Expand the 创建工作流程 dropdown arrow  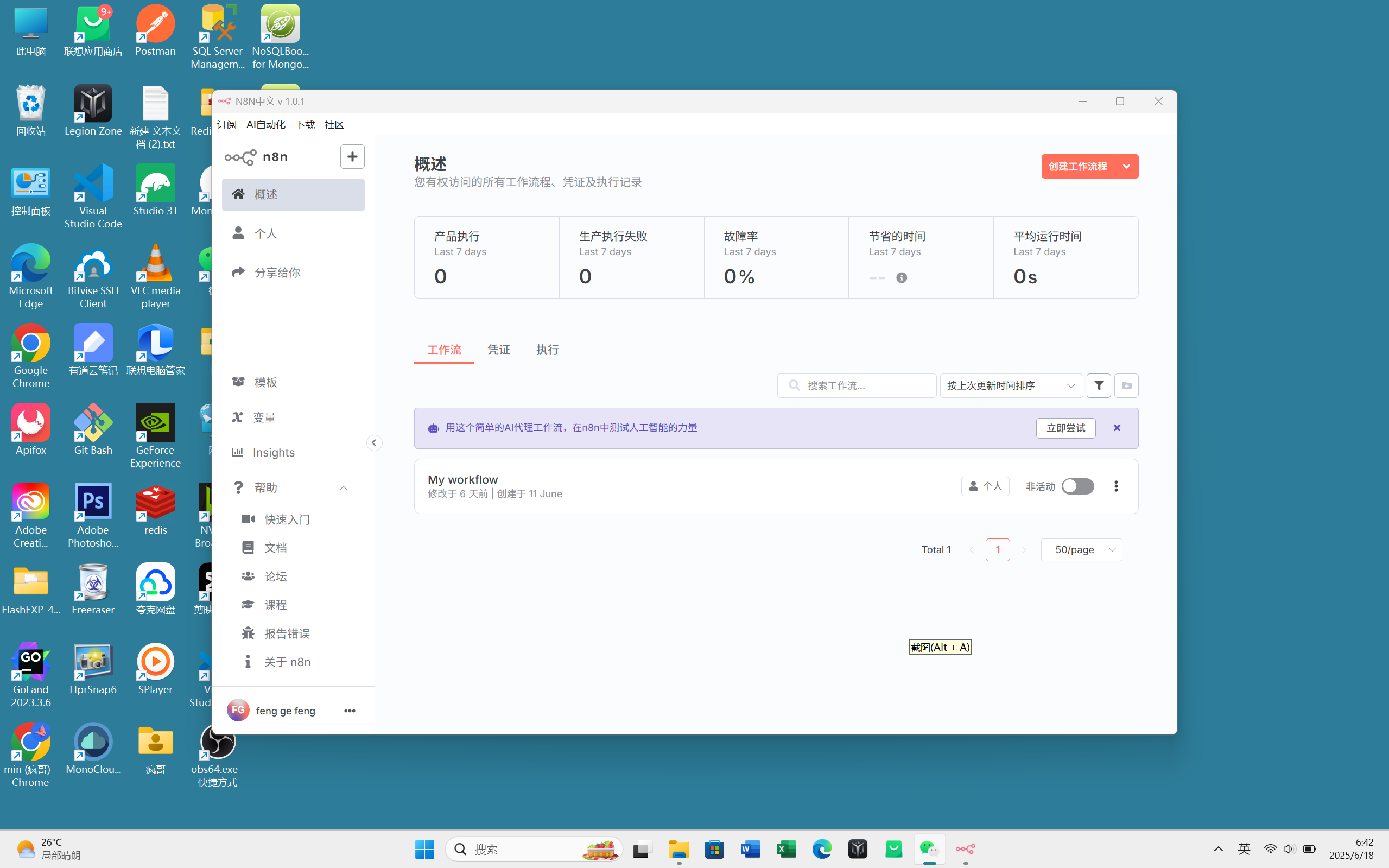1126,167
